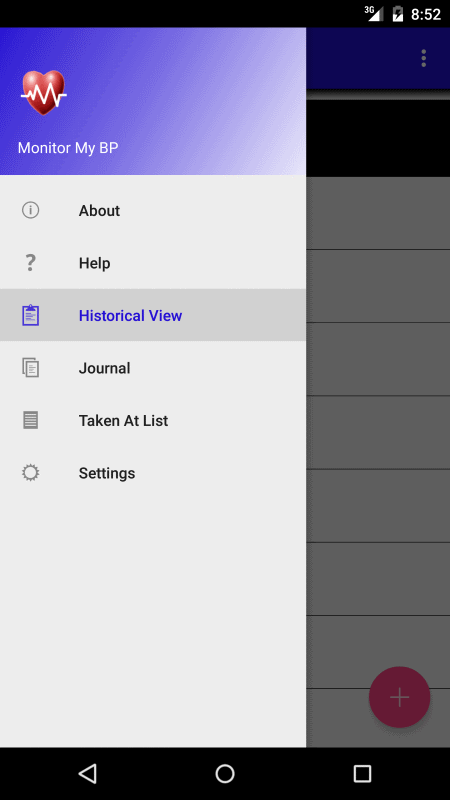Tap the battery icon in status bar

point(398,14)
